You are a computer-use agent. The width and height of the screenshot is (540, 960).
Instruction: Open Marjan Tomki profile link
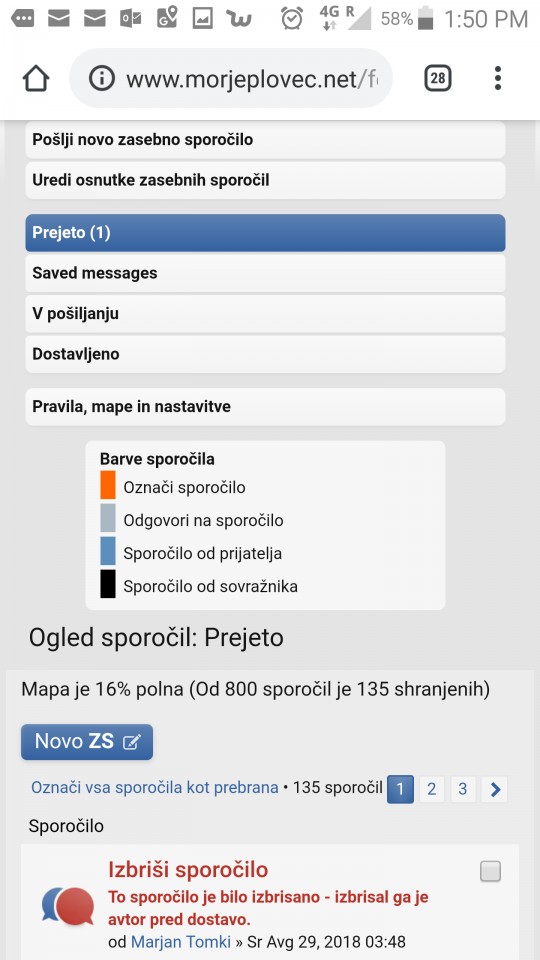(181, 942)
